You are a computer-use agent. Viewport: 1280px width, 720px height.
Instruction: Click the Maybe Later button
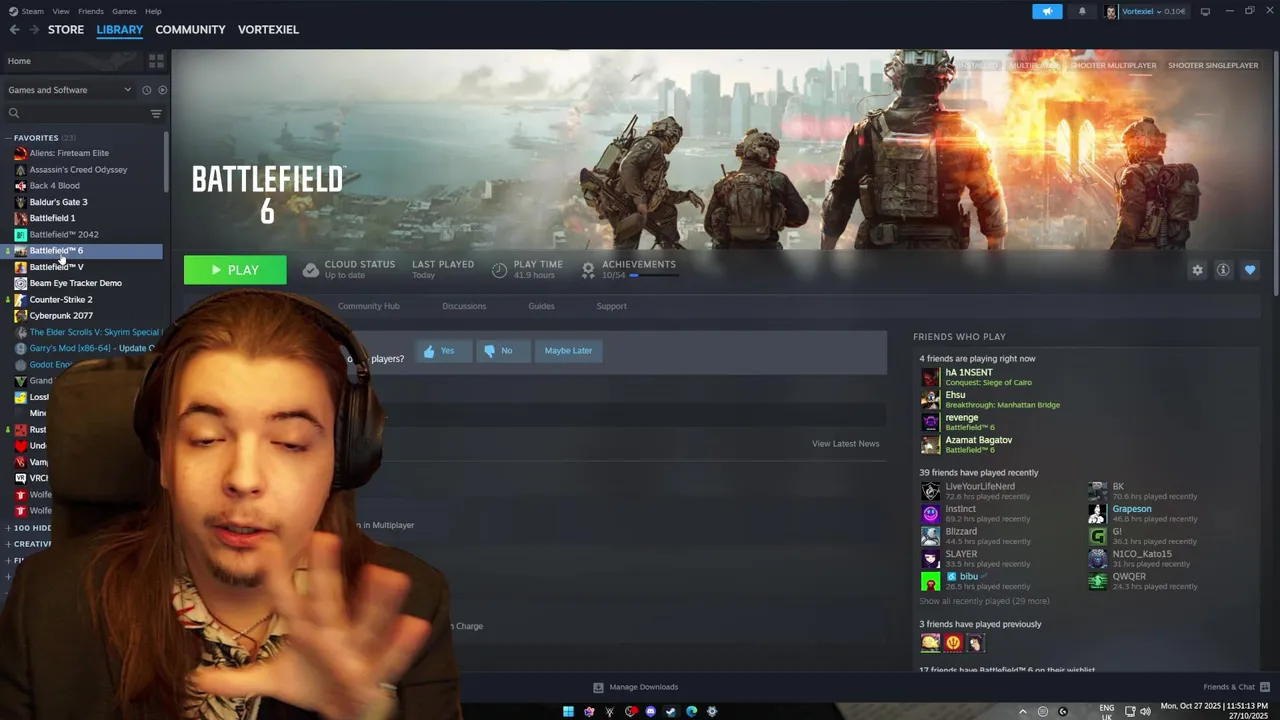click(x=568, y=351)
